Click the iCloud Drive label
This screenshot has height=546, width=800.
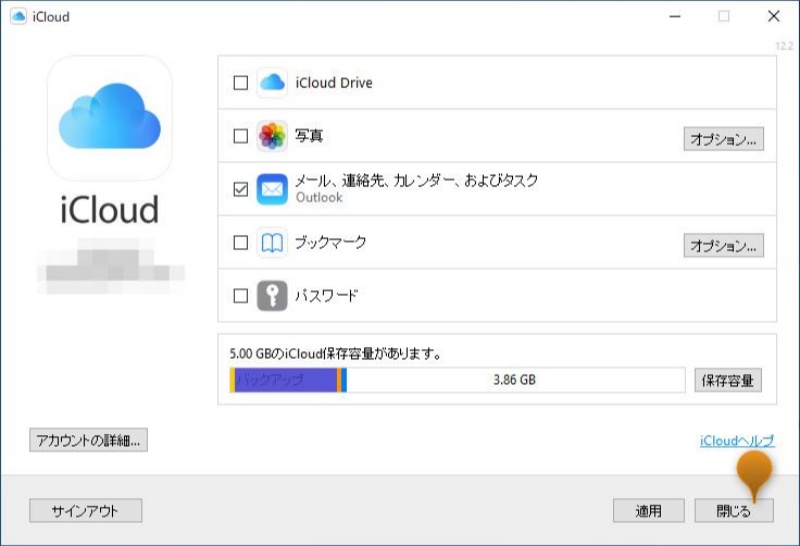334,83
